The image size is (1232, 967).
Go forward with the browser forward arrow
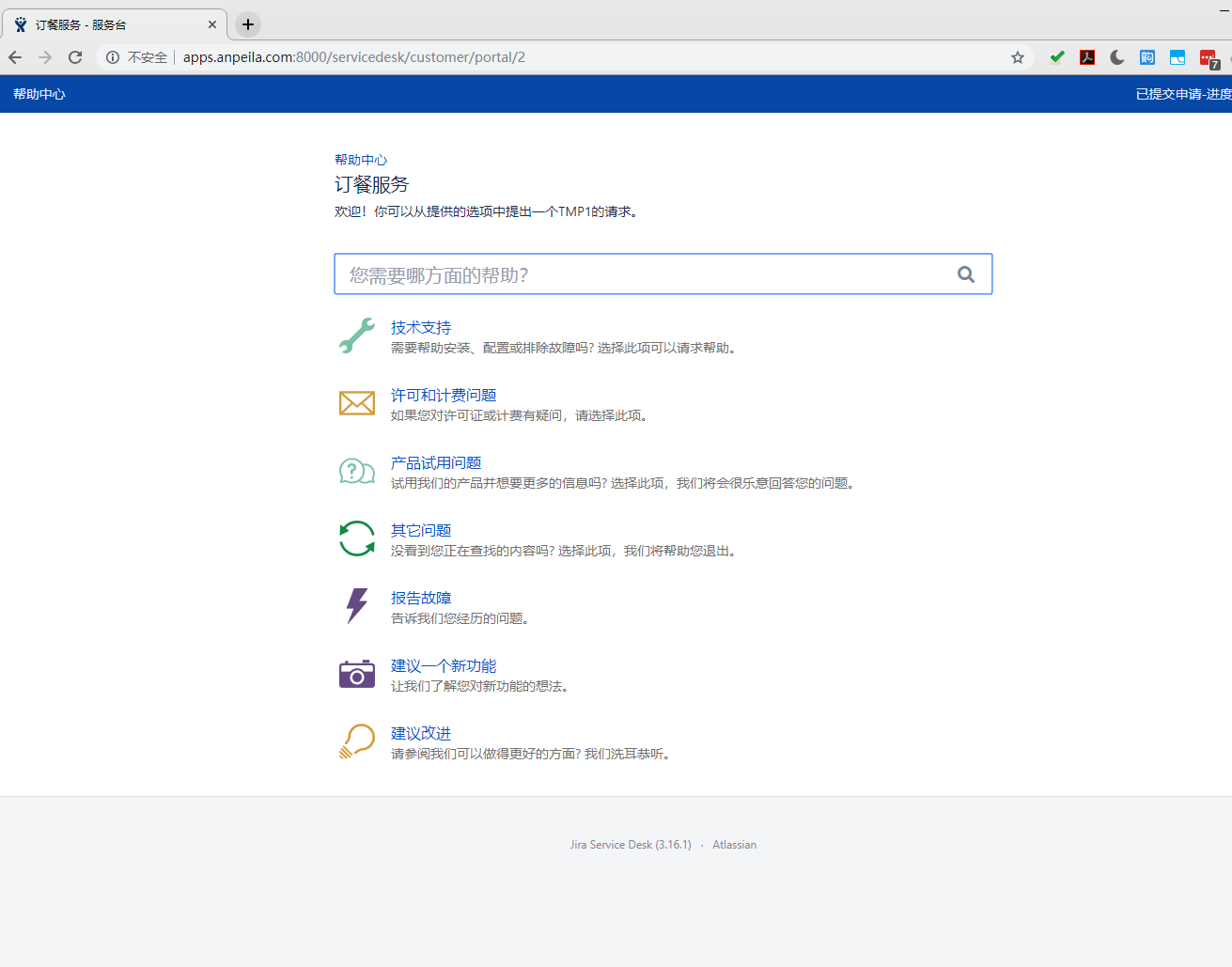point(45,57)
